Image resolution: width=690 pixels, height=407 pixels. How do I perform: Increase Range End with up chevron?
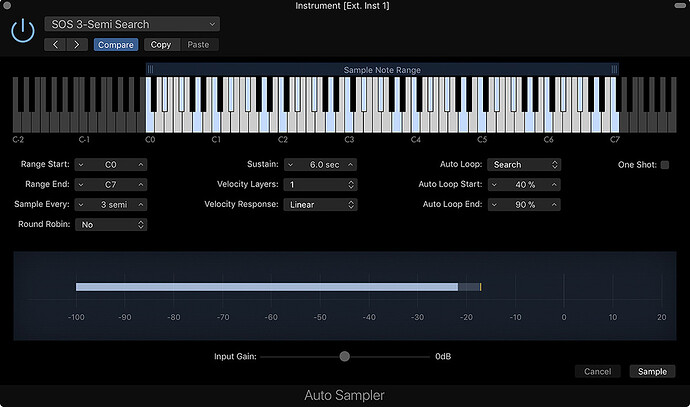click(141, 184)
